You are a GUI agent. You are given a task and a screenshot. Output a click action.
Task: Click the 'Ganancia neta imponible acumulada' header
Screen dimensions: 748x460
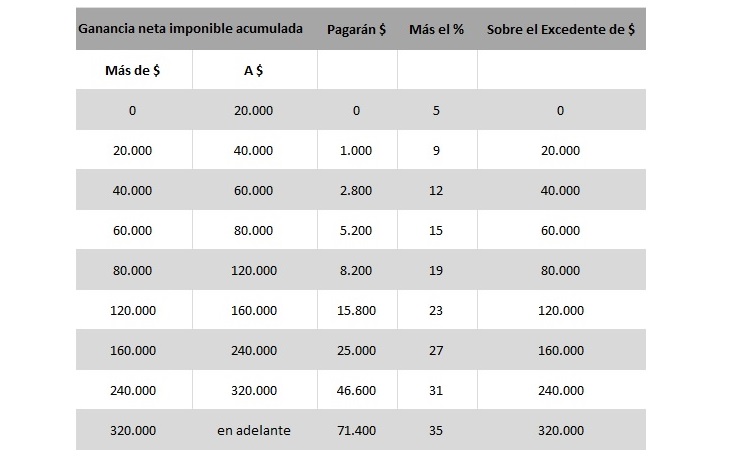coord(190,29)
